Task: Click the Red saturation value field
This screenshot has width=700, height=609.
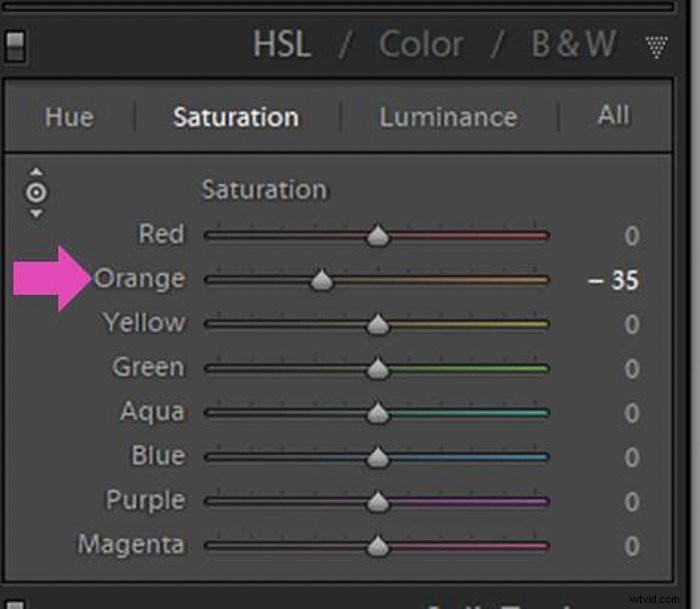Action: pos(632,236)
